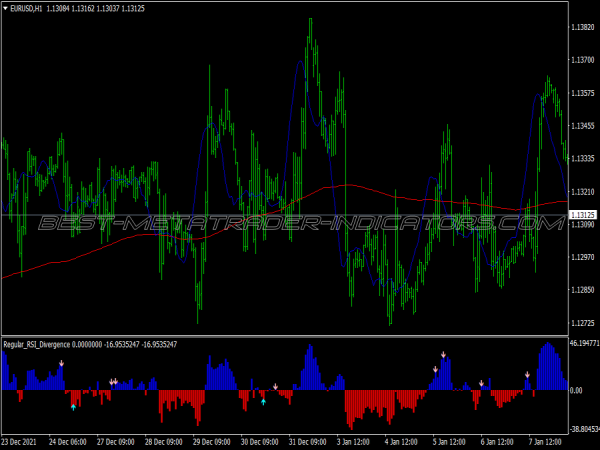
Task: Select the 28 Dec 09:00 time label
Action: (x=163, y=442)
